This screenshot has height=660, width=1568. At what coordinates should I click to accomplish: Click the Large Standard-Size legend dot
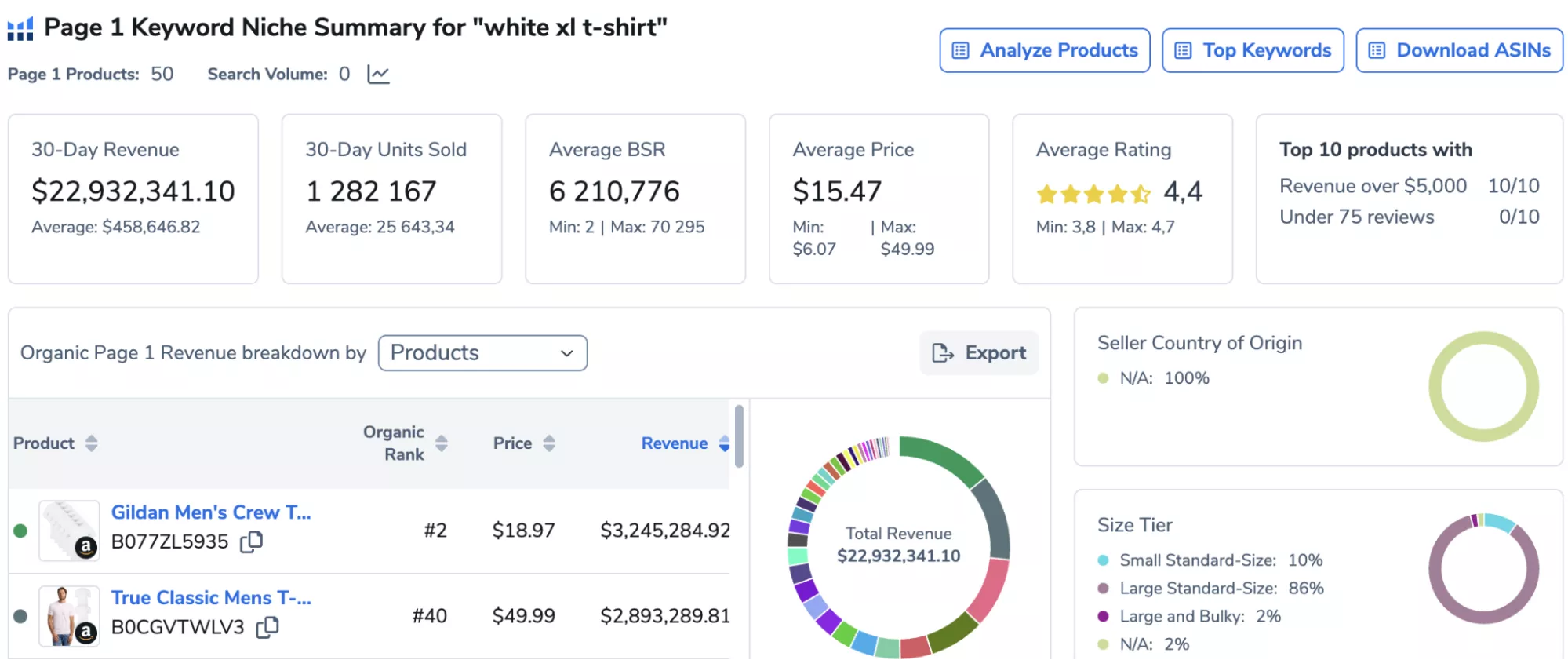coord(1103,589)
